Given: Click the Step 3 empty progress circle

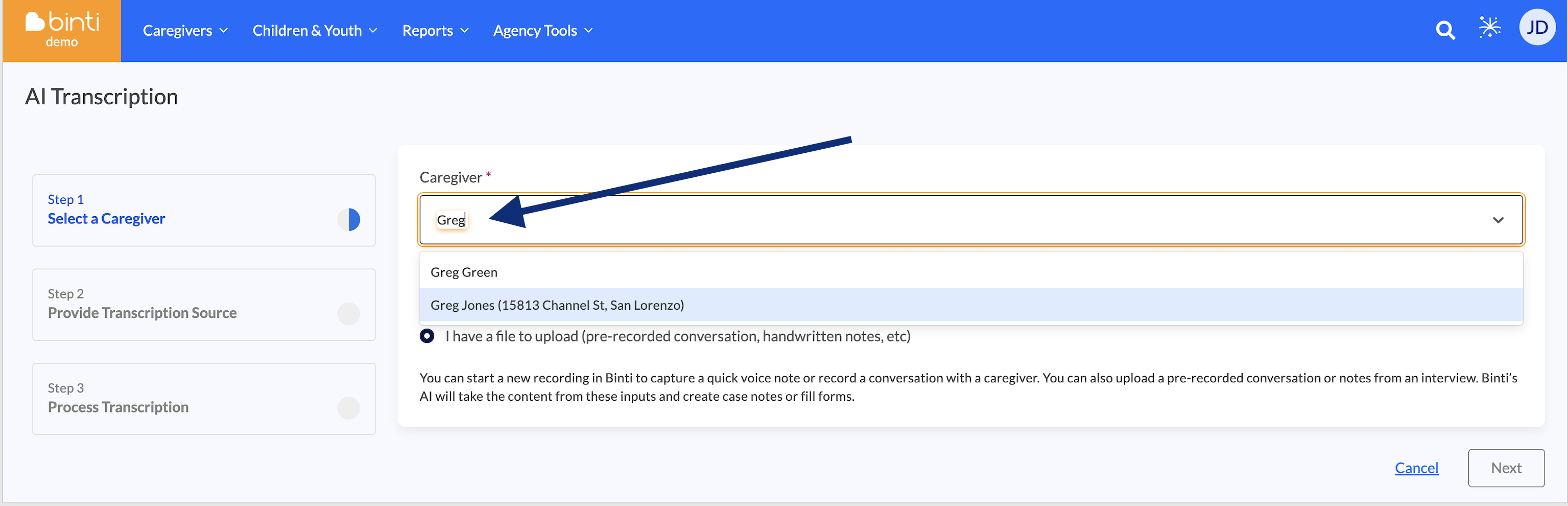Looking at the screenshot, I should (x=349, y=408).
